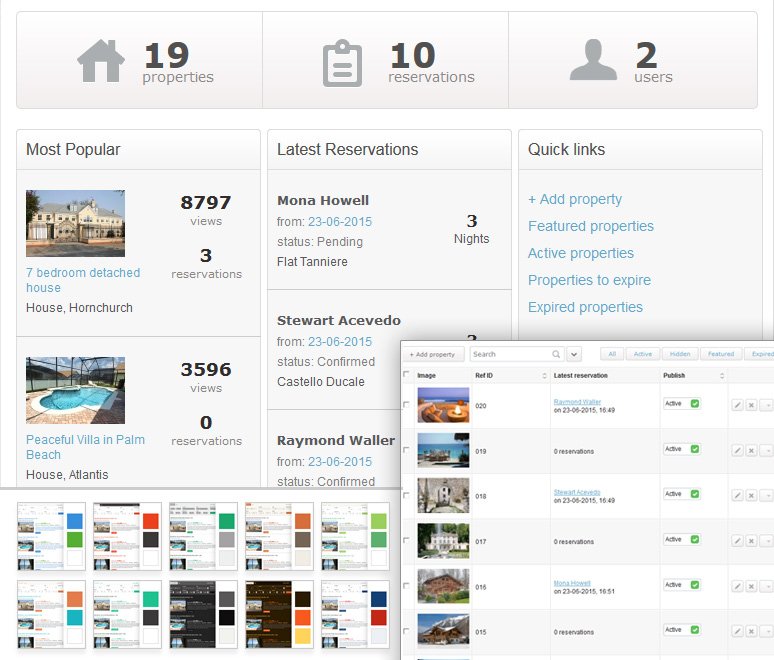774x660 pixels.
Task: Switch to the Active filter tab
Action: coord(643,354)
